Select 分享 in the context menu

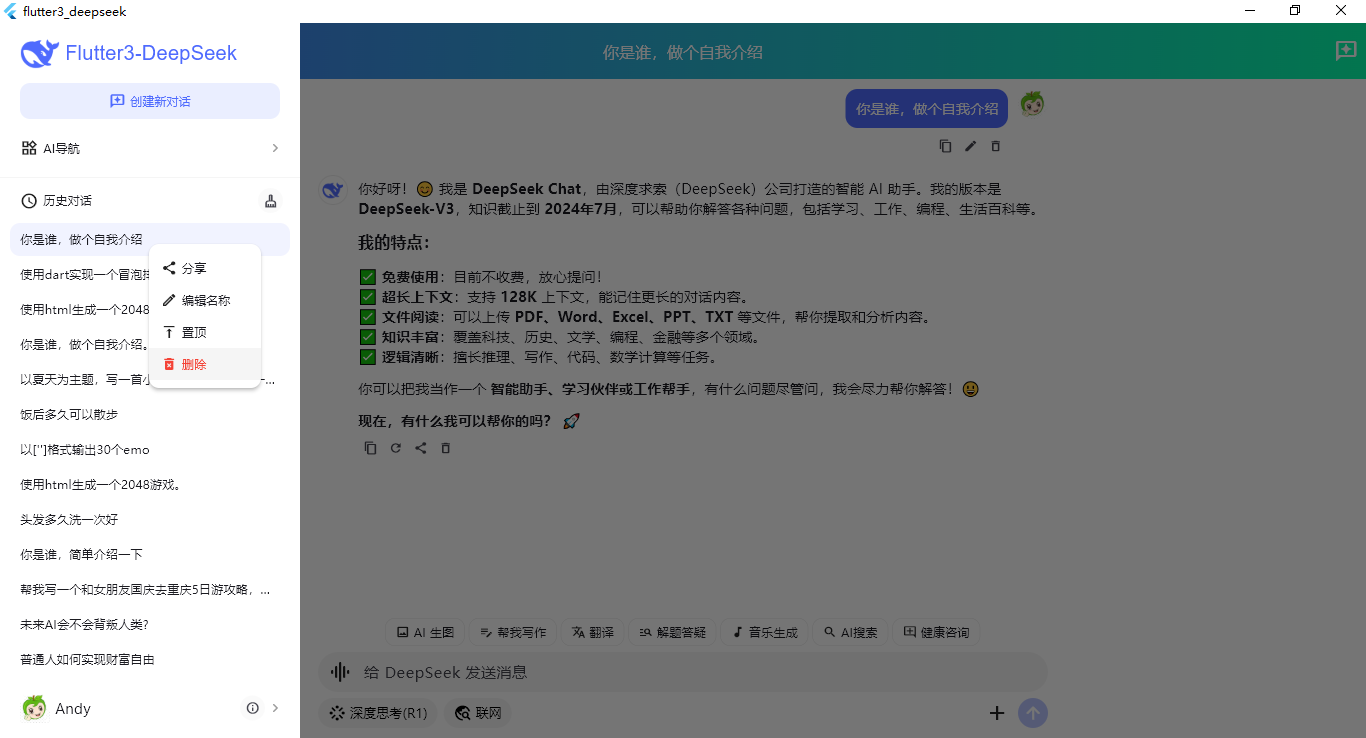[205, 268]
